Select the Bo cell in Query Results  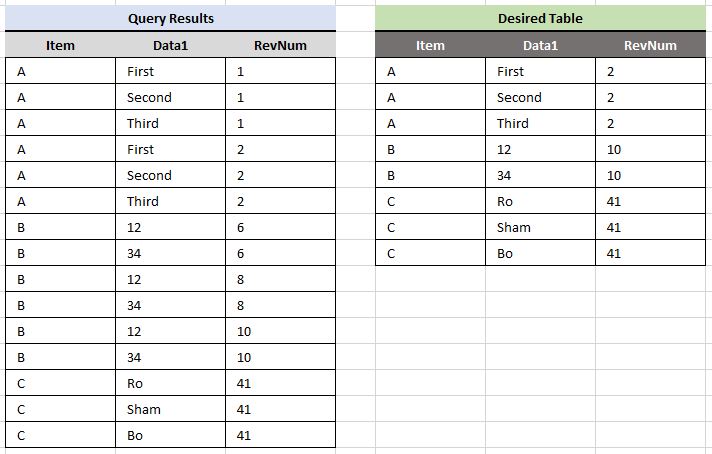170,435
